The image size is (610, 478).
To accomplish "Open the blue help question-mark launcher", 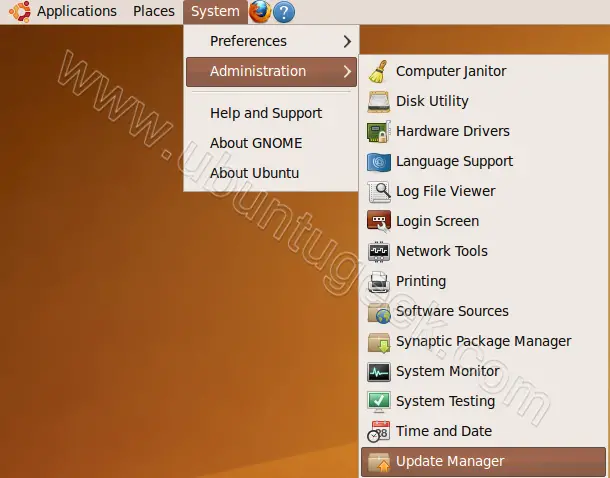I will (x=284, y=12).
